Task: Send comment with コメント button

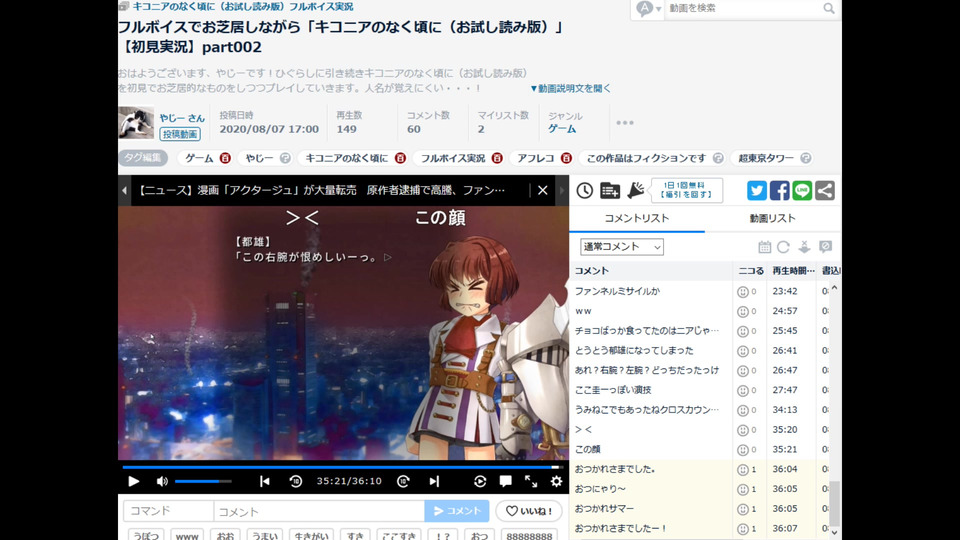Action: tap(457, 511)
